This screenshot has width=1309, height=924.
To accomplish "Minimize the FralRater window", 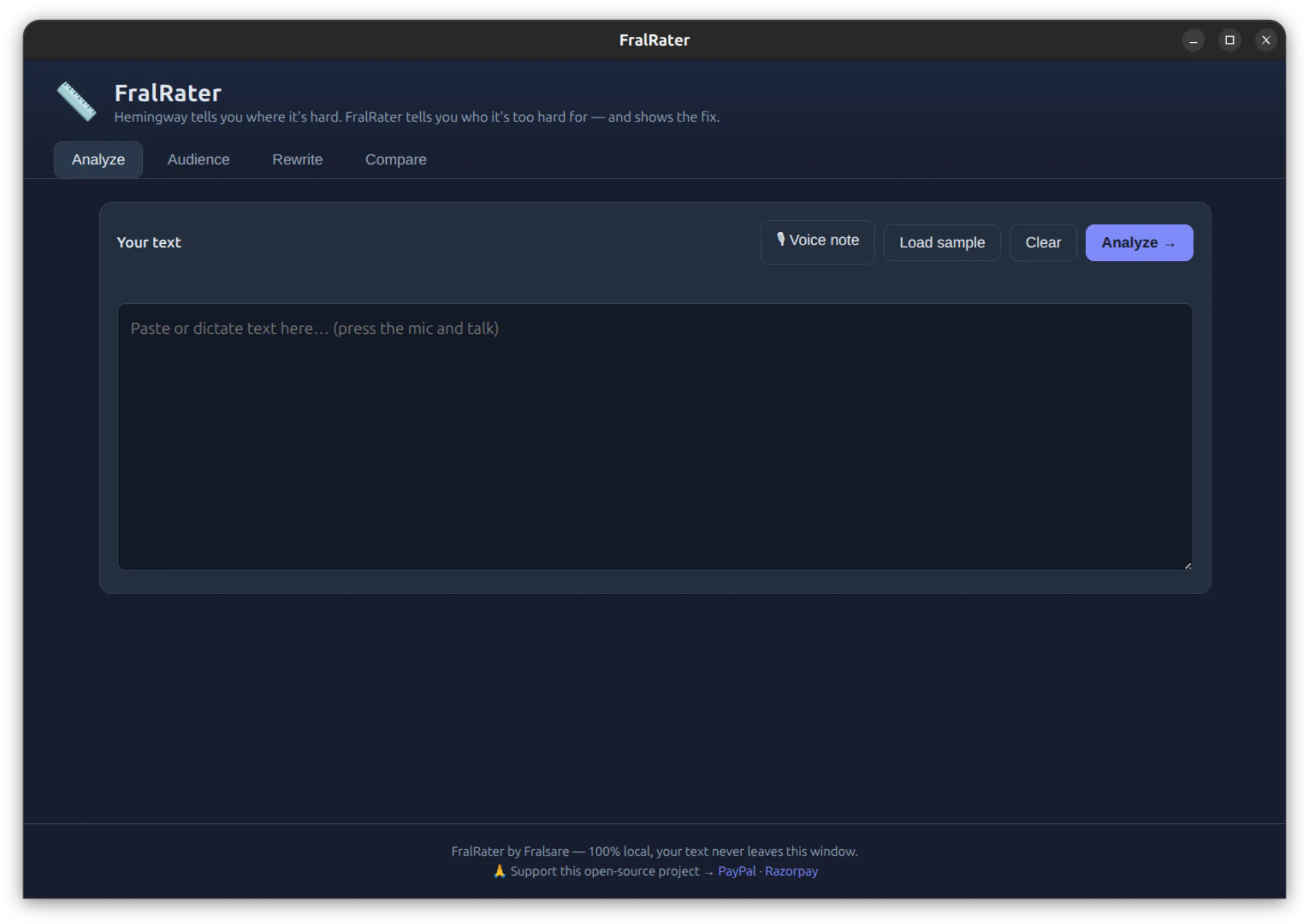I will [x=1192, y=41].
